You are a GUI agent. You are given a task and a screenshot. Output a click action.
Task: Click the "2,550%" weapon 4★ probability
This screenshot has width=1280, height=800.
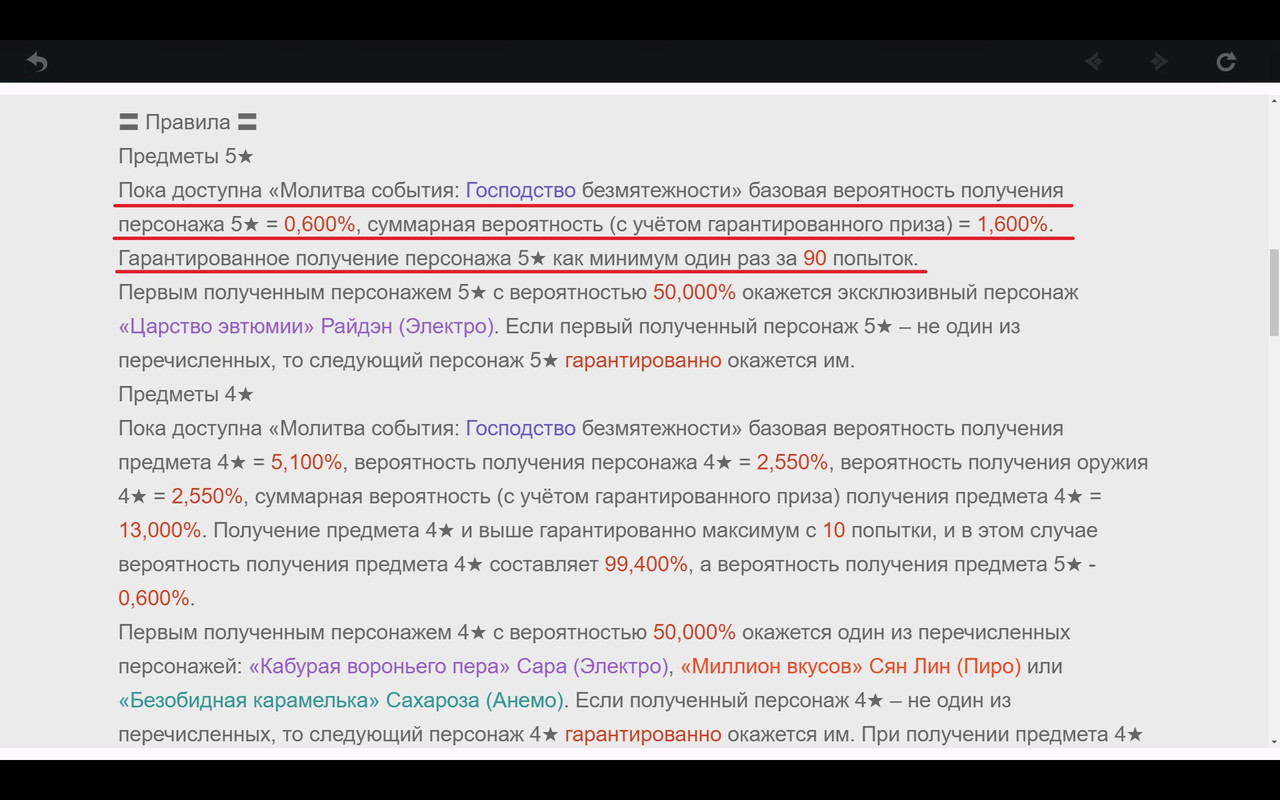[x=207, y=496]
